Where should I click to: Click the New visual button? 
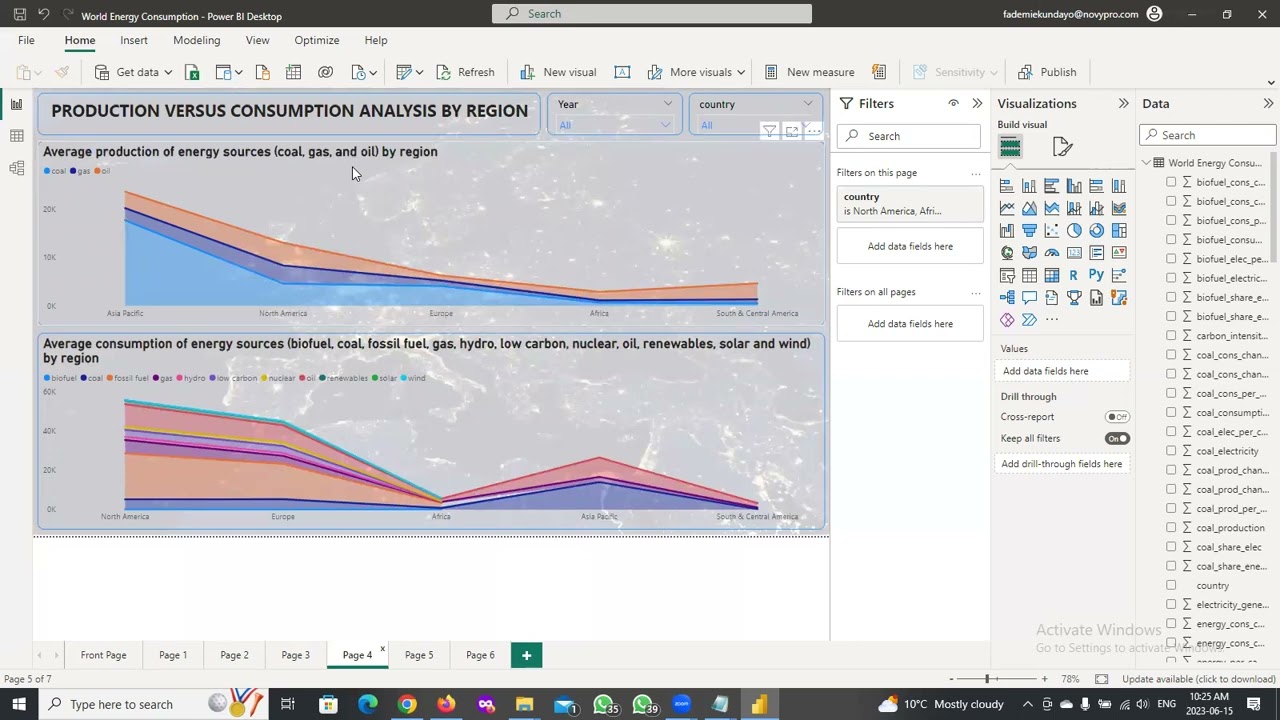558,72
